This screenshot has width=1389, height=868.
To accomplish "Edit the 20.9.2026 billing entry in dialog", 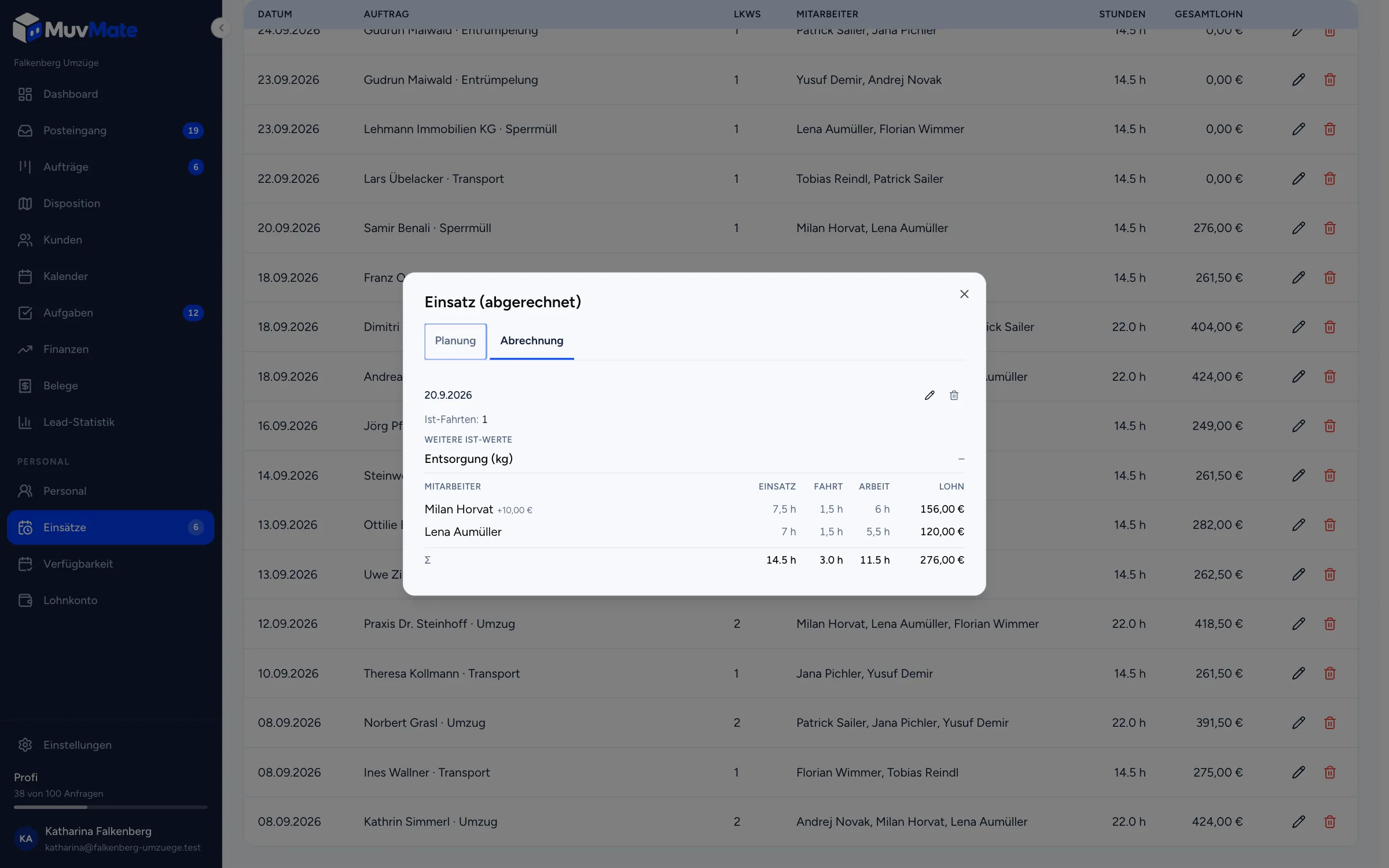I will coord(929,395).
